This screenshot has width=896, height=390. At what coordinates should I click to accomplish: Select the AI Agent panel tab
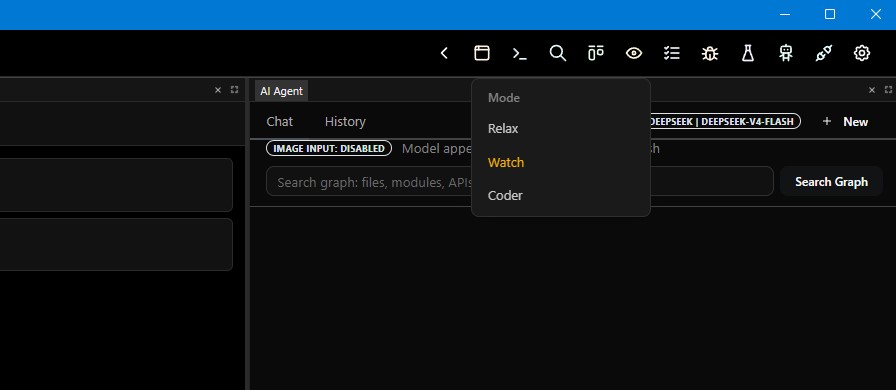282,91
